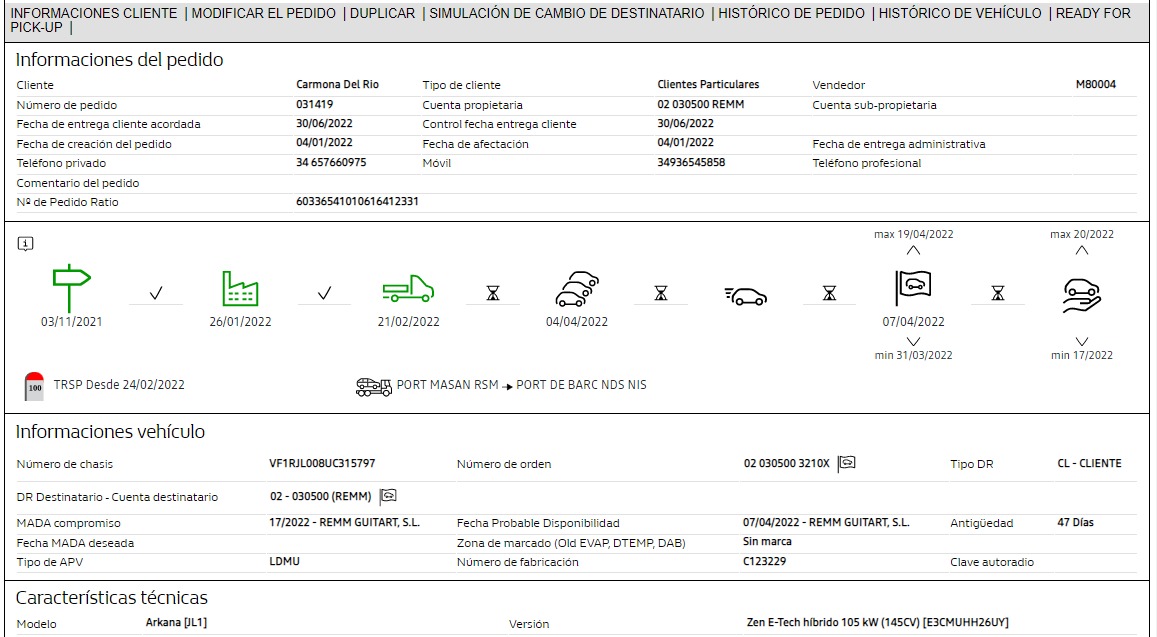Click green factory icon dated 26/01/2022
The height and width of the screenshot is (637, 1157).
coord(240,288)
